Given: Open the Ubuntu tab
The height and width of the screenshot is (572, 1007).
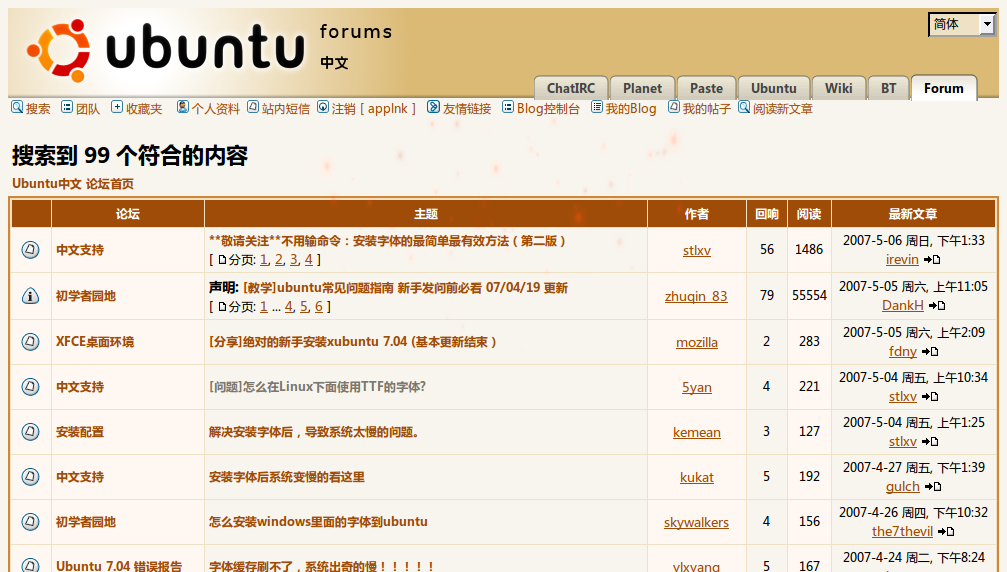Looking at the screenshot, I should [773, 89].
